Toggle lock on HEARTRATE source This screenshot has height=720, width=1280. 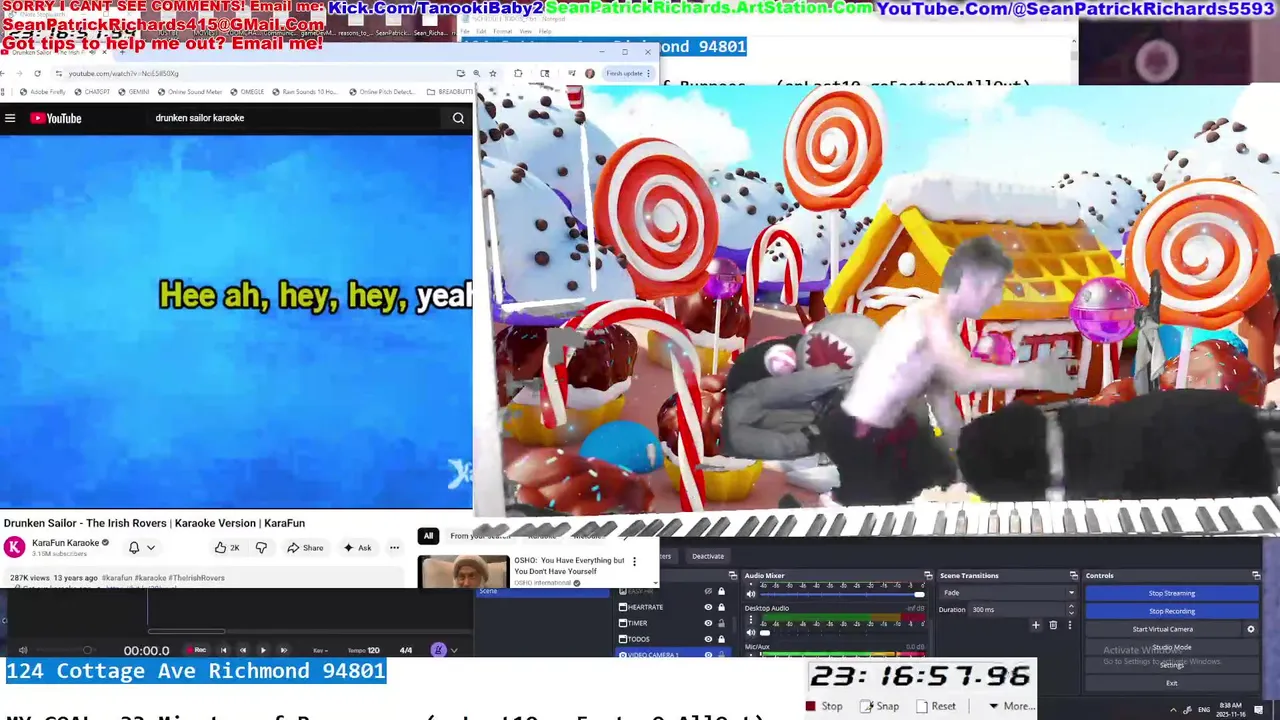721,607
